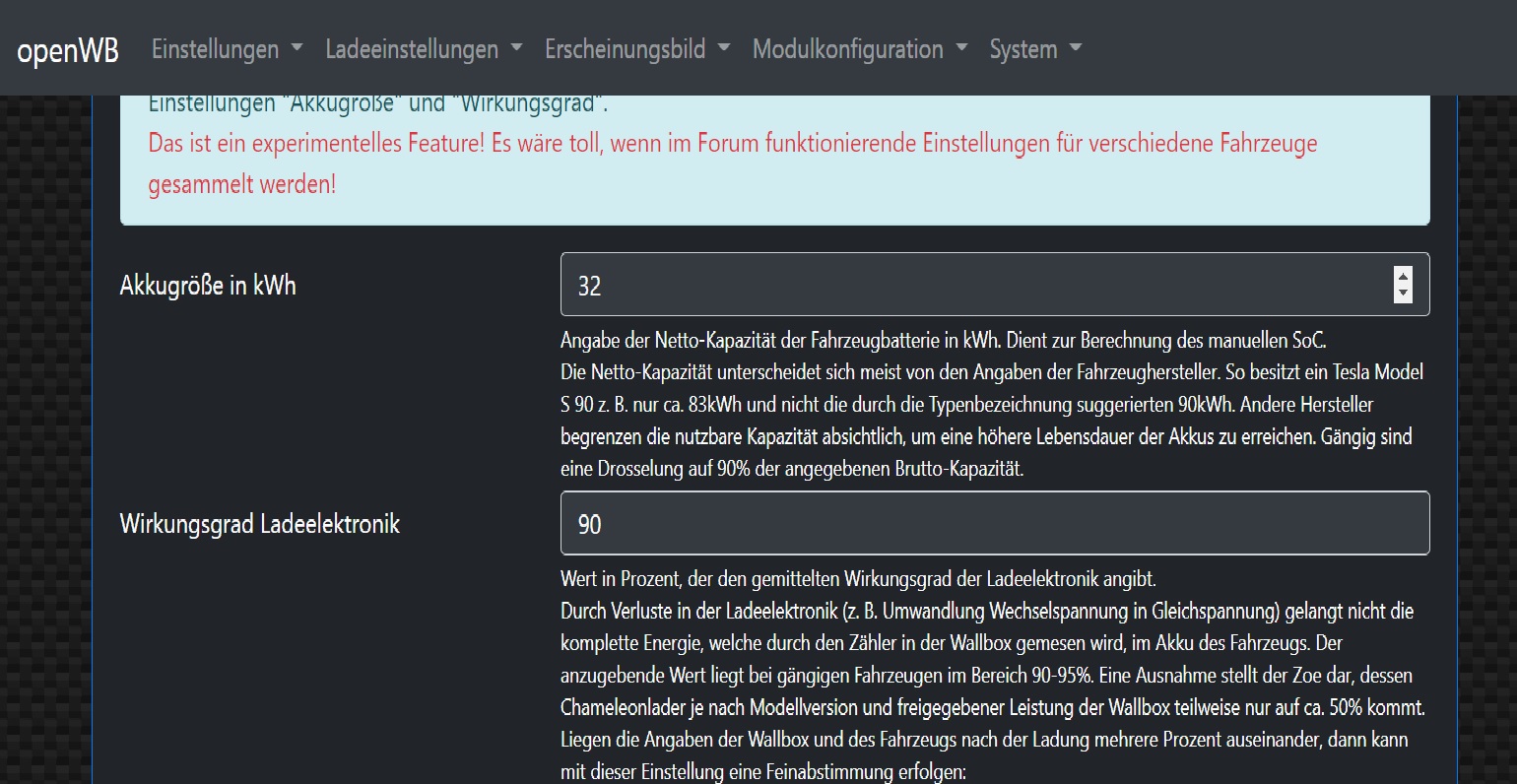Image resolution: width=1517 pixels, height=784 pixels.
Task: Increase Akkugröße with the up stepper arrow
Action: (1404, 276)
